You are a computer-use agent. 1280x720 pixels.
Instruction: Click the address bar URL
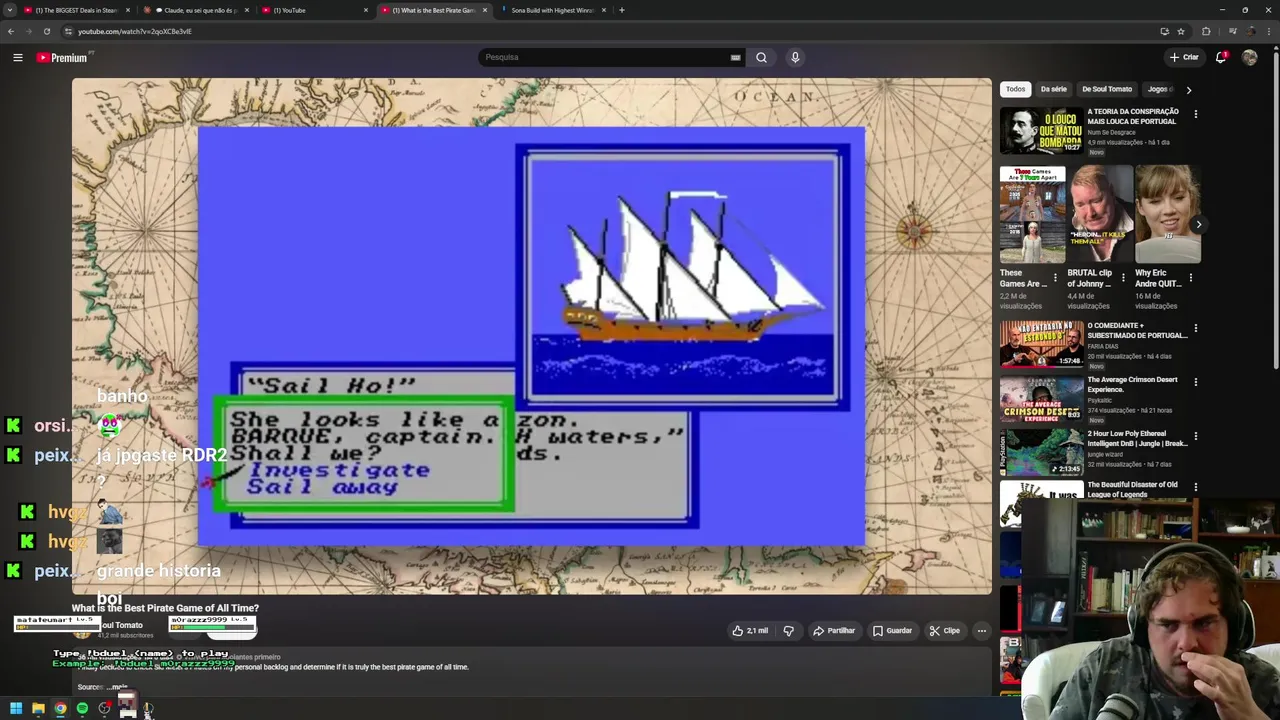click(x=135, y=31)
